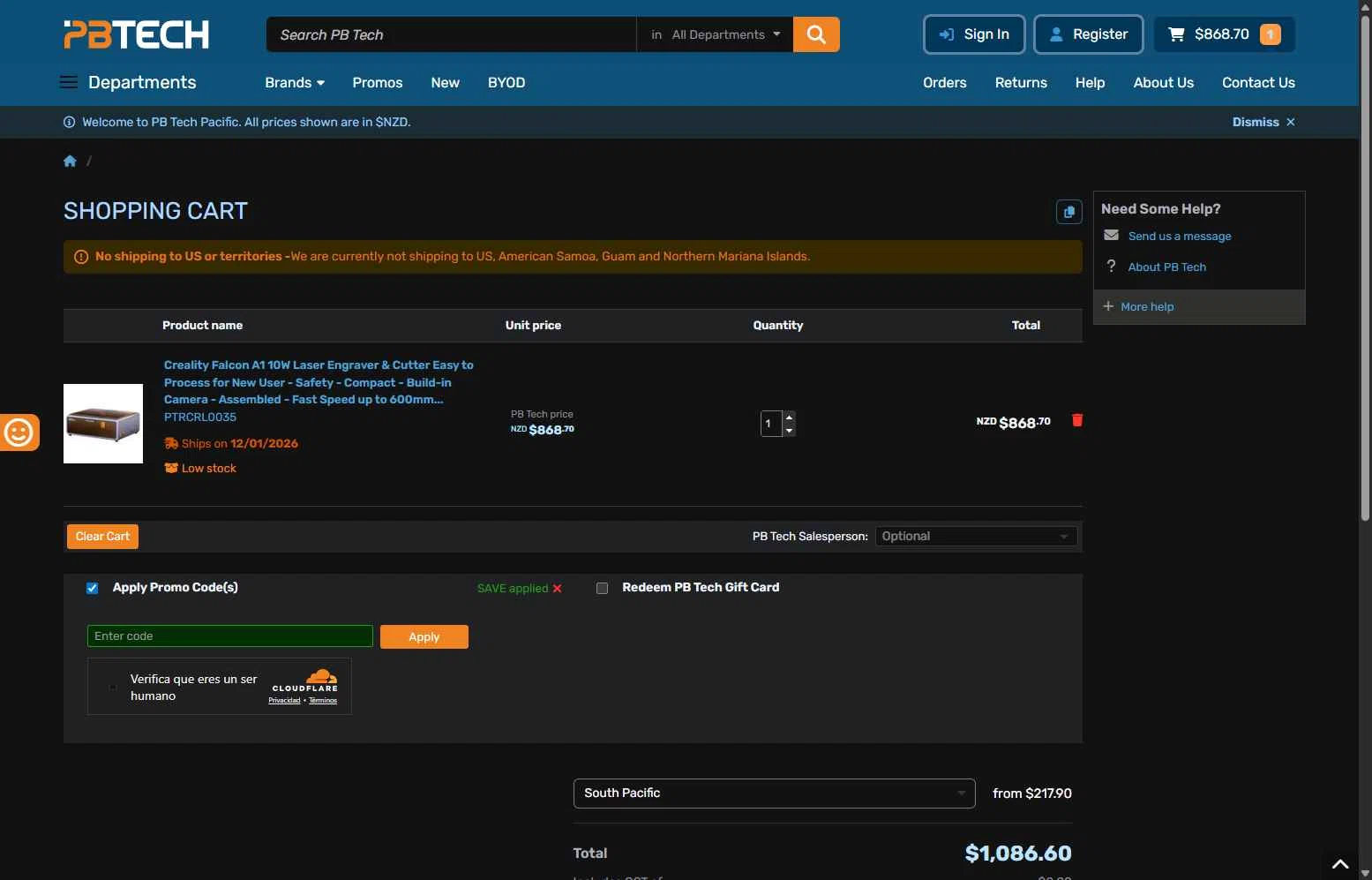Open the smiley feedback widget
Image resolution: width=1372 pixels, height=880 pixels.
point(19,432)
